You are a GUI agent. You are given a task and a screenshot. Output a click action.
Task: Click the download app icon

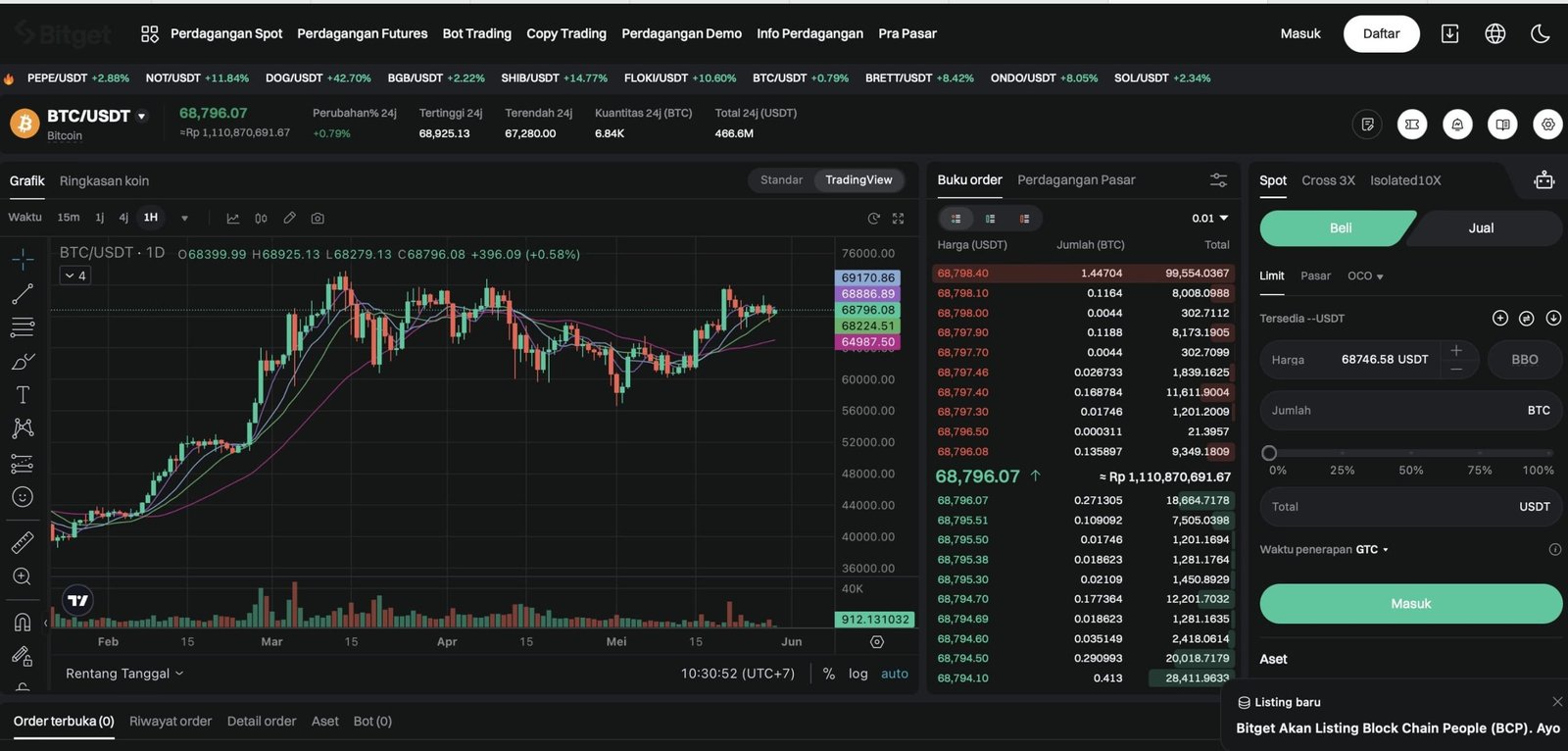coord(1450,33)
